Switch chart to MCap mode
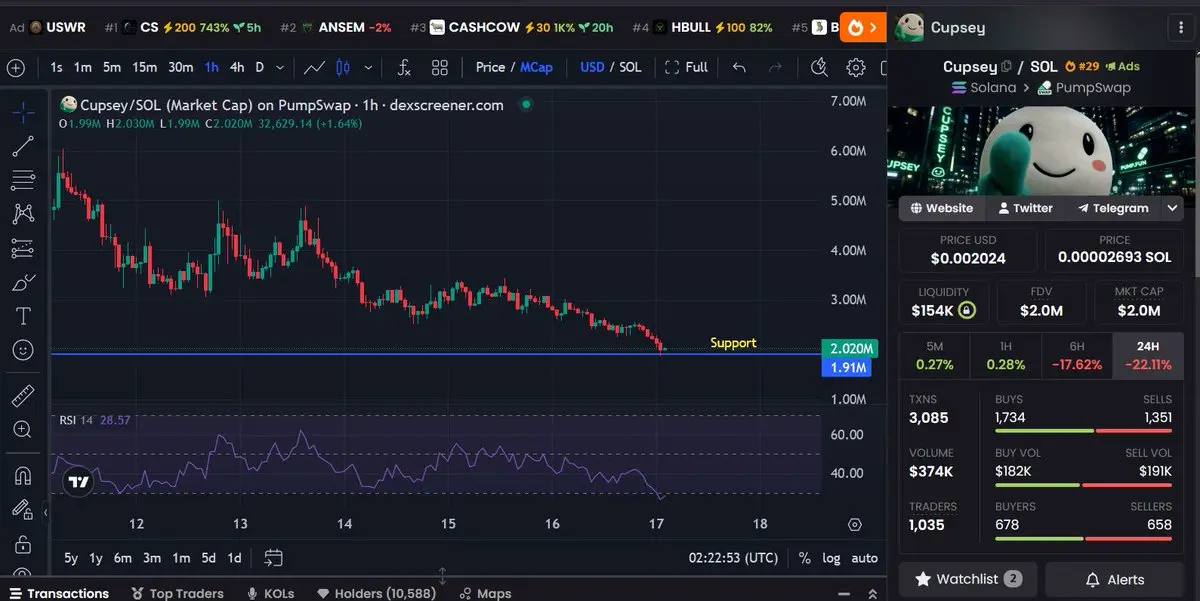 click(x=536, y=67)
